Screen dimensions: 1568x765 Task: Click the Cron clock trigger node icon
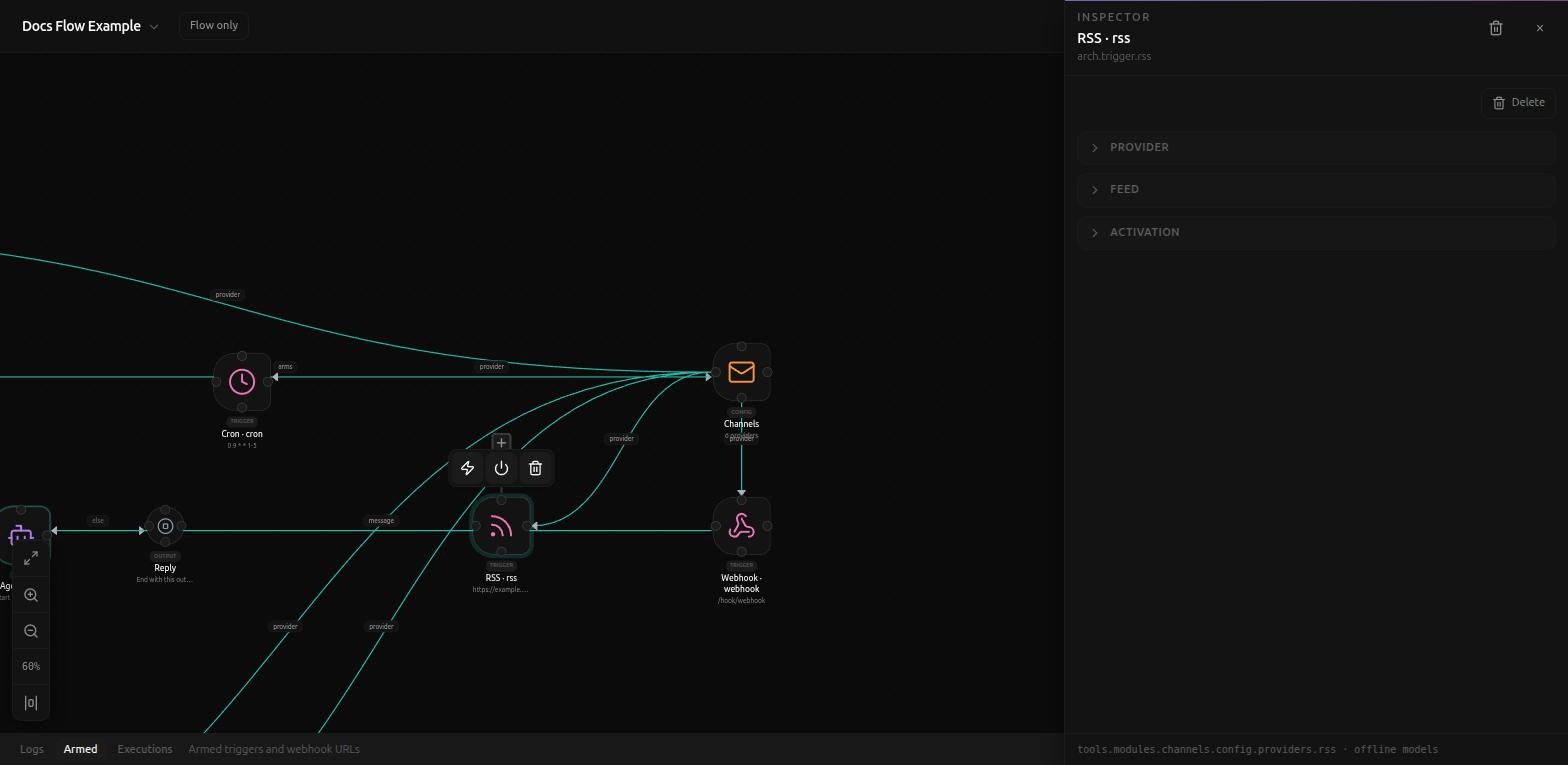pos(242,381)
